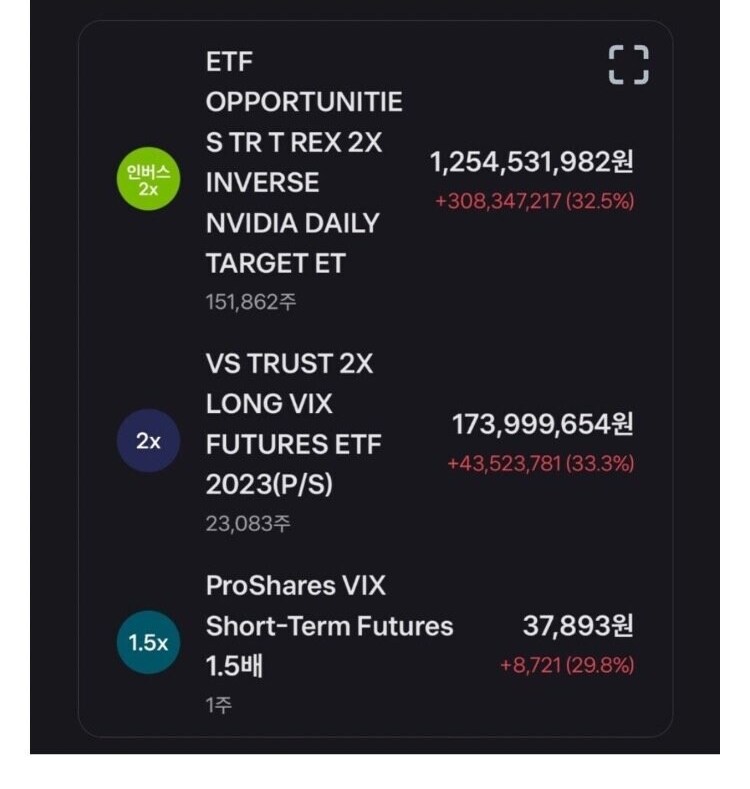Image resolution: width=750 pixels, height=789 pixels.
Task: Click the 1,254,531,982원 valuation amount
Action: (x=532, y=162)
